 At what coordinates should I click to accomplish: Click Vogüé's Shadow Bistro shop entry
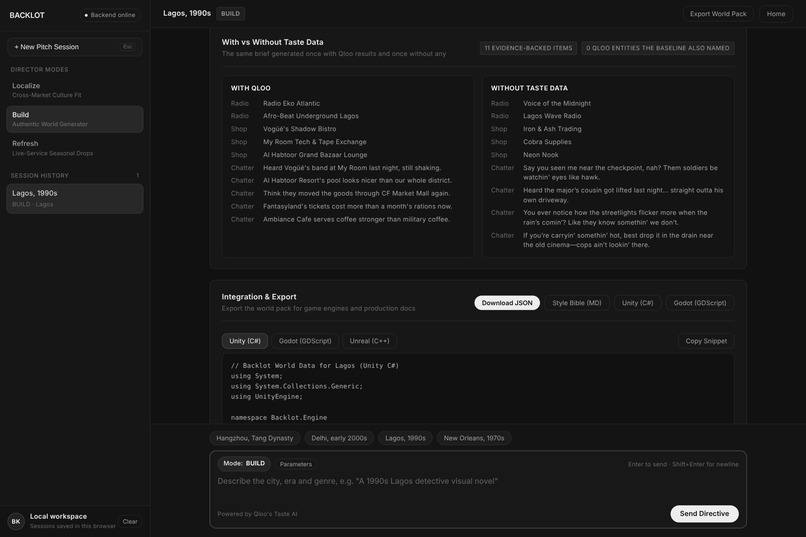(299, 129)
